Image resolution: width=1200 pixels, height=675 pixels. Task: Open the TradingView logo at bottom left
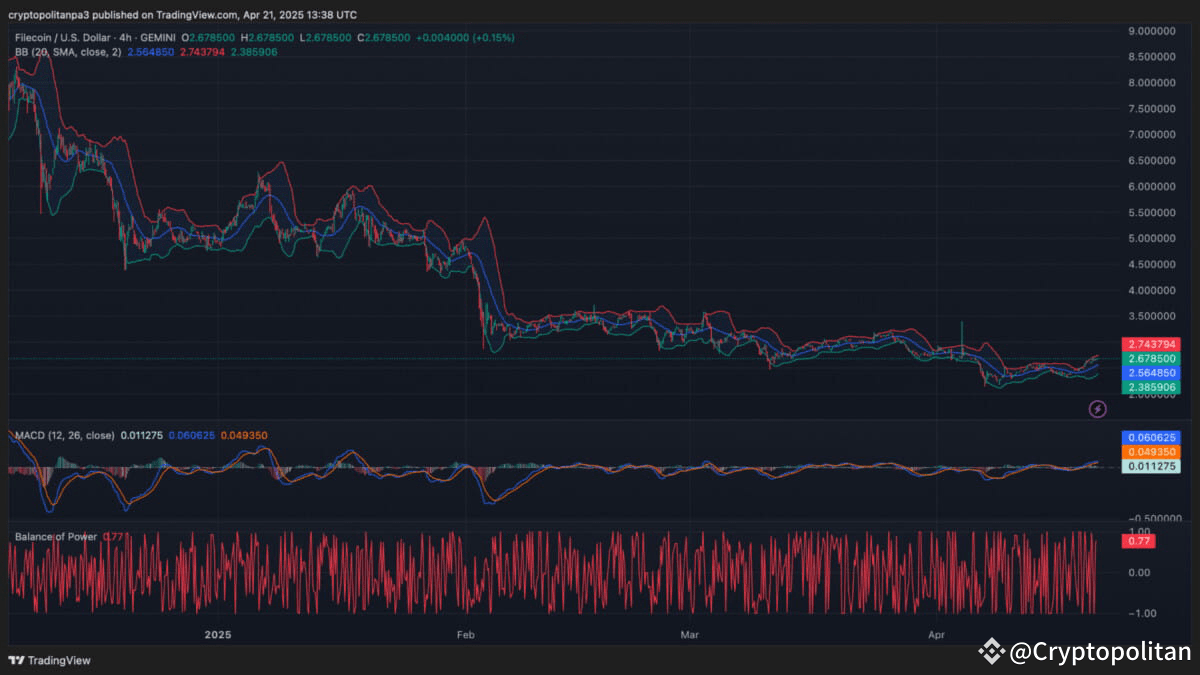point(49,660)
